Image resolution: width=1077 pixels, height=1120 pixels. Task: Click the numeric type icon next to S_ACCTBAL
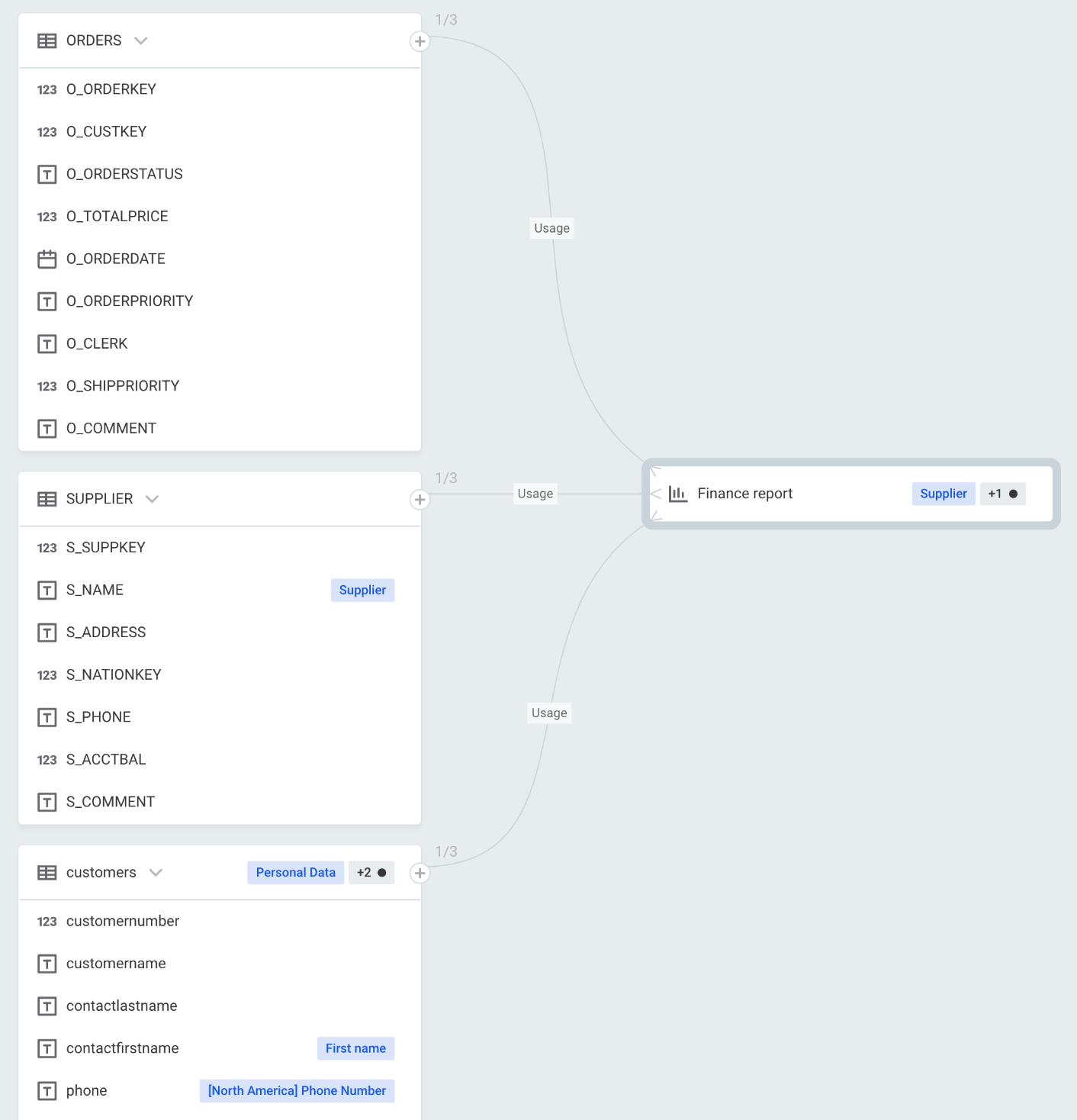pyautogui.click(x=47, y=759)
